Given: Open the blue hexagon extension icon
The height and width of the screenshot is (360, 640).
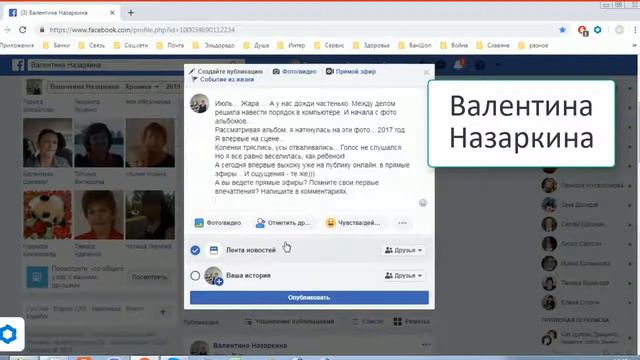Looking at the screenshot, I should (598, 30).
